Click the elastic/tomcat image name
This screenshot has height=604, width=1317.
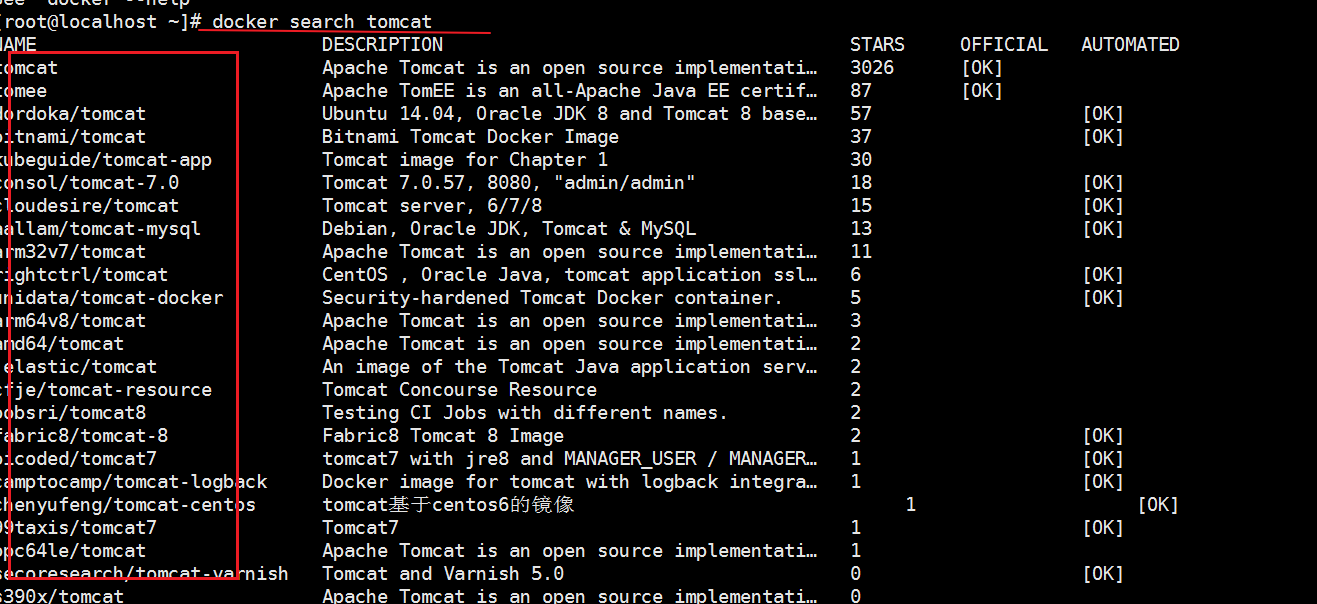pos(78,367)
